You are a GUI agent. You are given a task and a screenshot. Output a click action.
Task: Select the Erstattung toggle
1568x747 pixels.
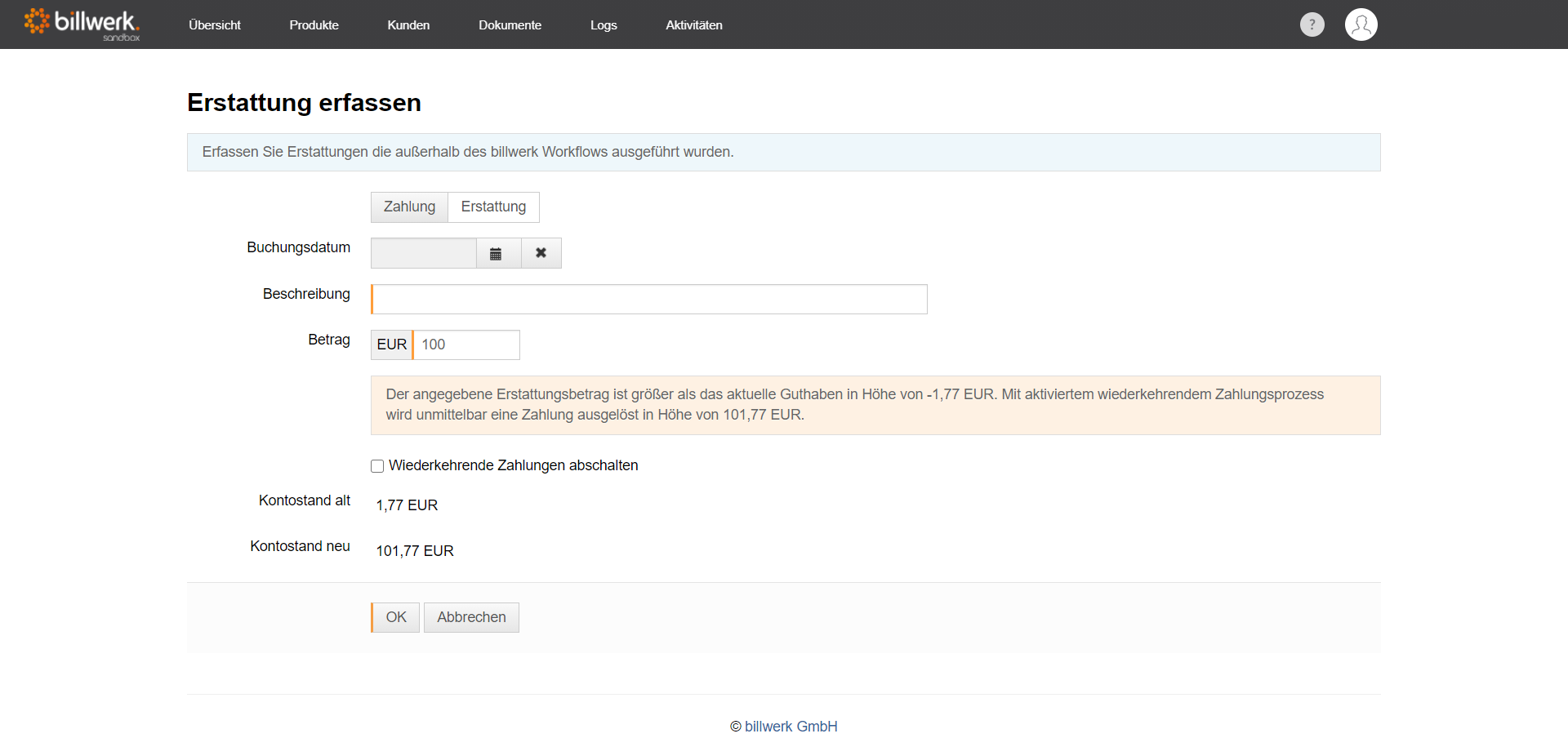coord(493,207)
